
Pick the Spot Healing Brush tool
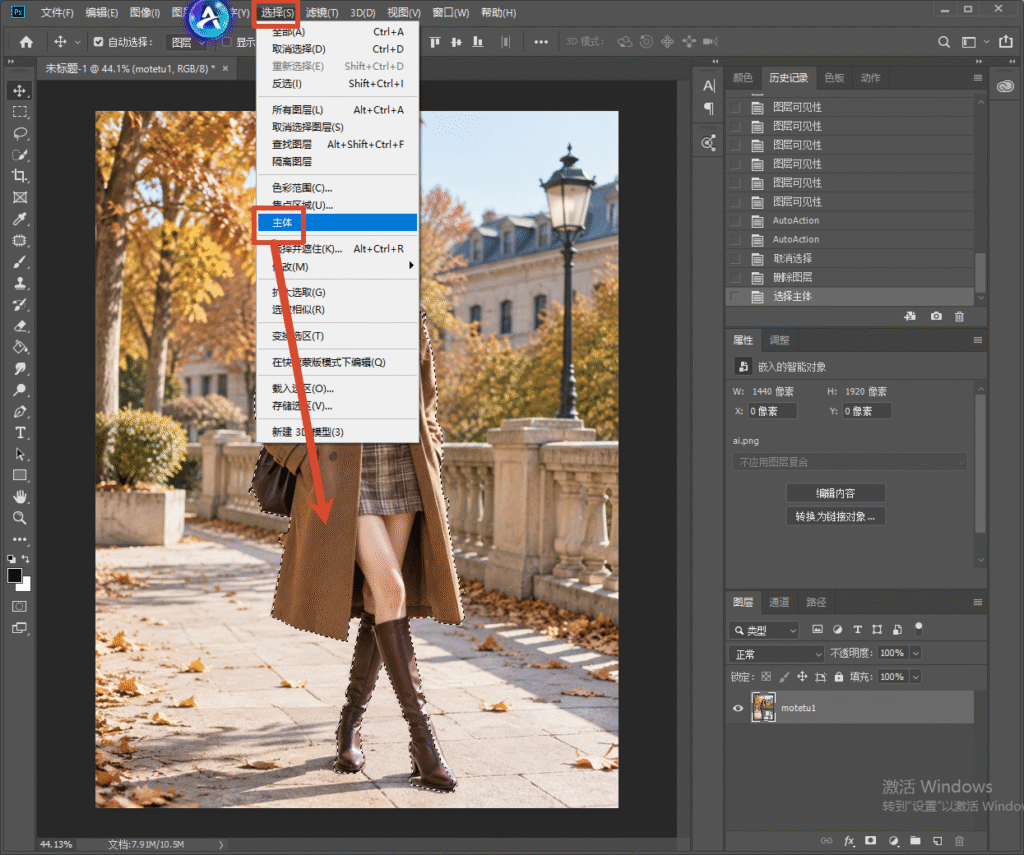click(20, 240)
